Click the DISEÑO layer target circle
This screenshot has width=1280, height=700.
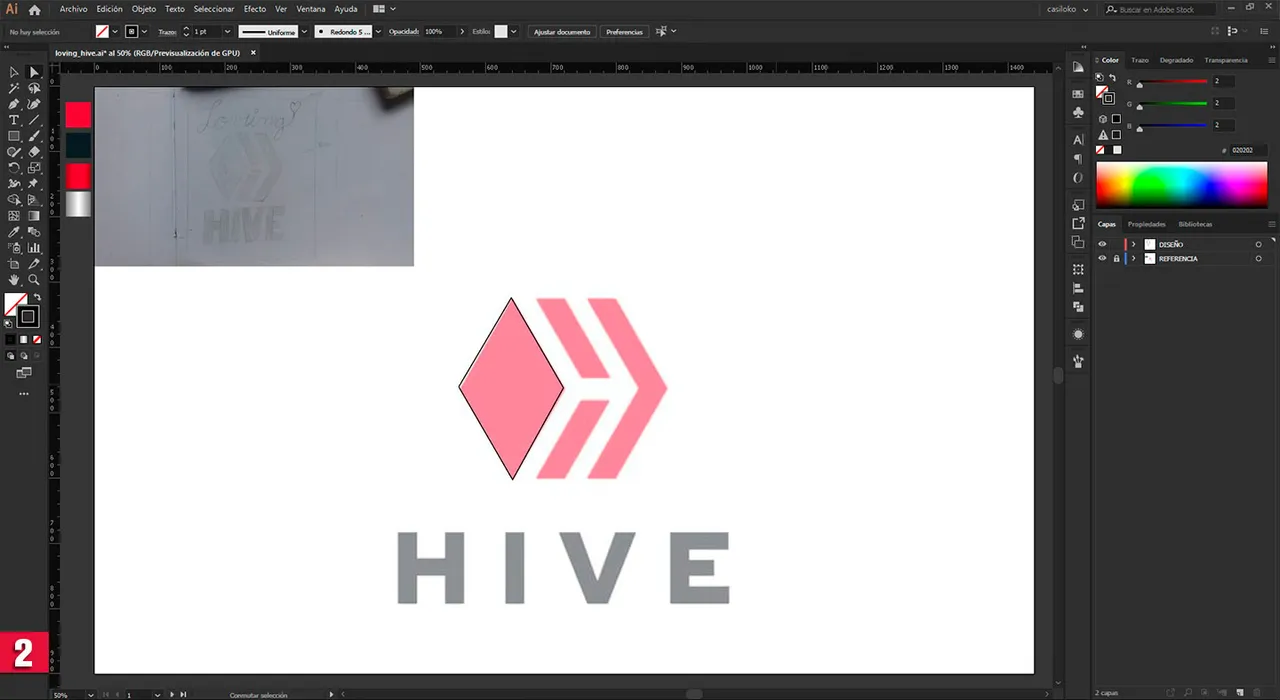pos(1258,244)
